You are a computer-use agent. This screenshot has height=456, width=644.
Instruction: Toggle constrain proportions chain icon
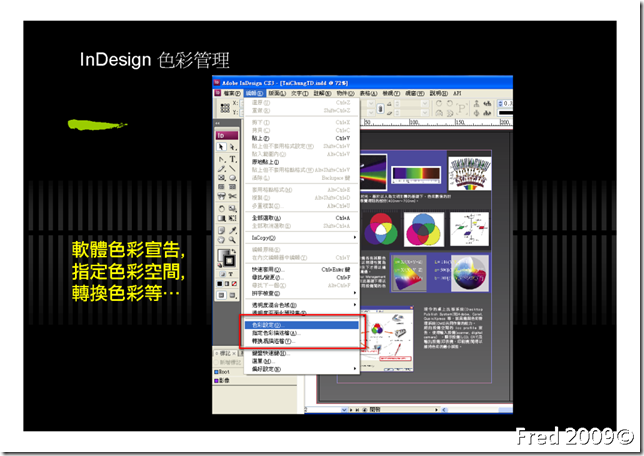coord(380,108)
